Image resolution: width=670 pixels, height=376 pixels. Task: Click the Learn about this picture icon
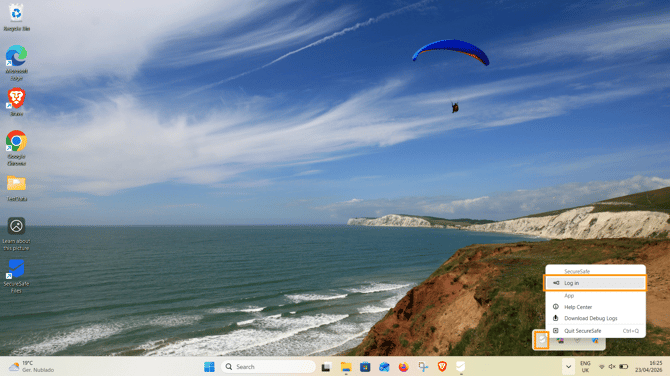tap(16, 234)
